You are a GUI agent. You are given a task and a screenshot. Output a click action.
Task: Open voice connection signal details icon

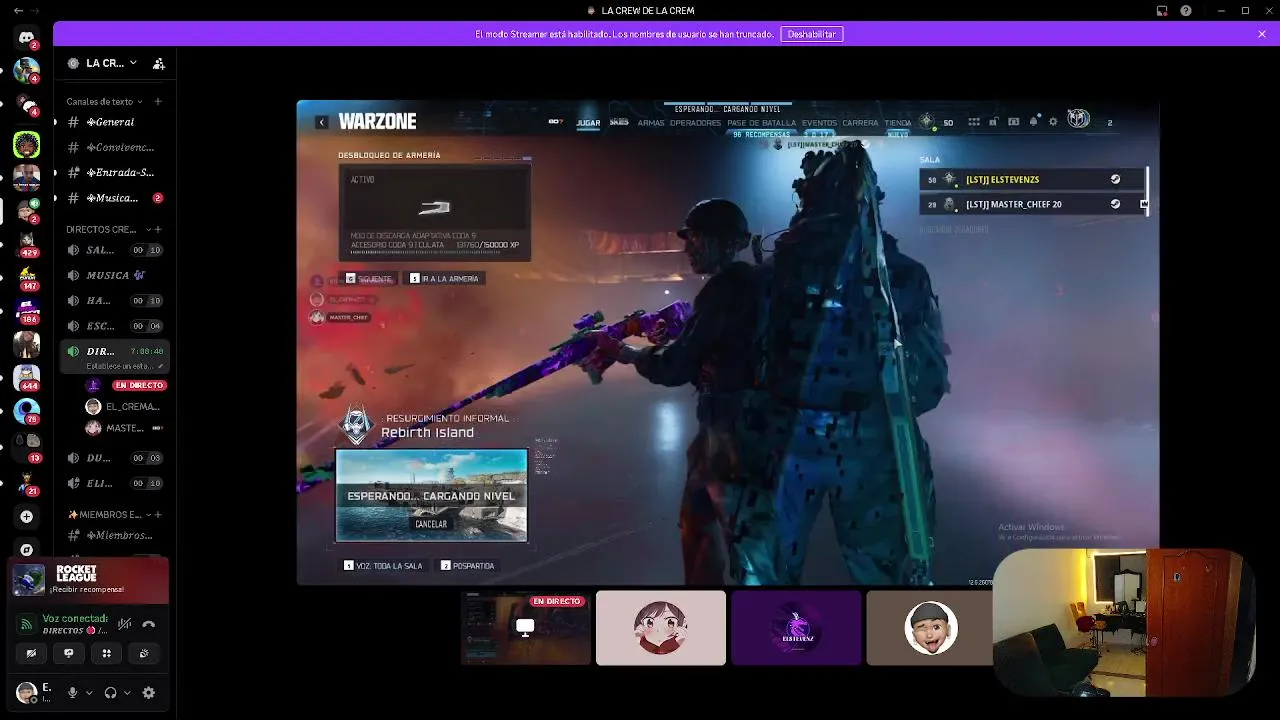[x=27, y=624]
